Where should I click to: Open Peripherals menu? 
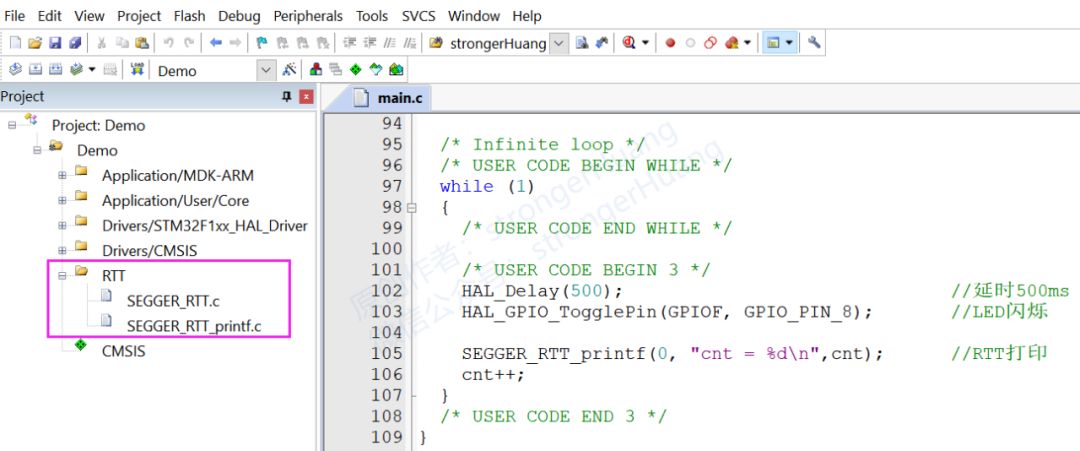click(x=308, y=16)
